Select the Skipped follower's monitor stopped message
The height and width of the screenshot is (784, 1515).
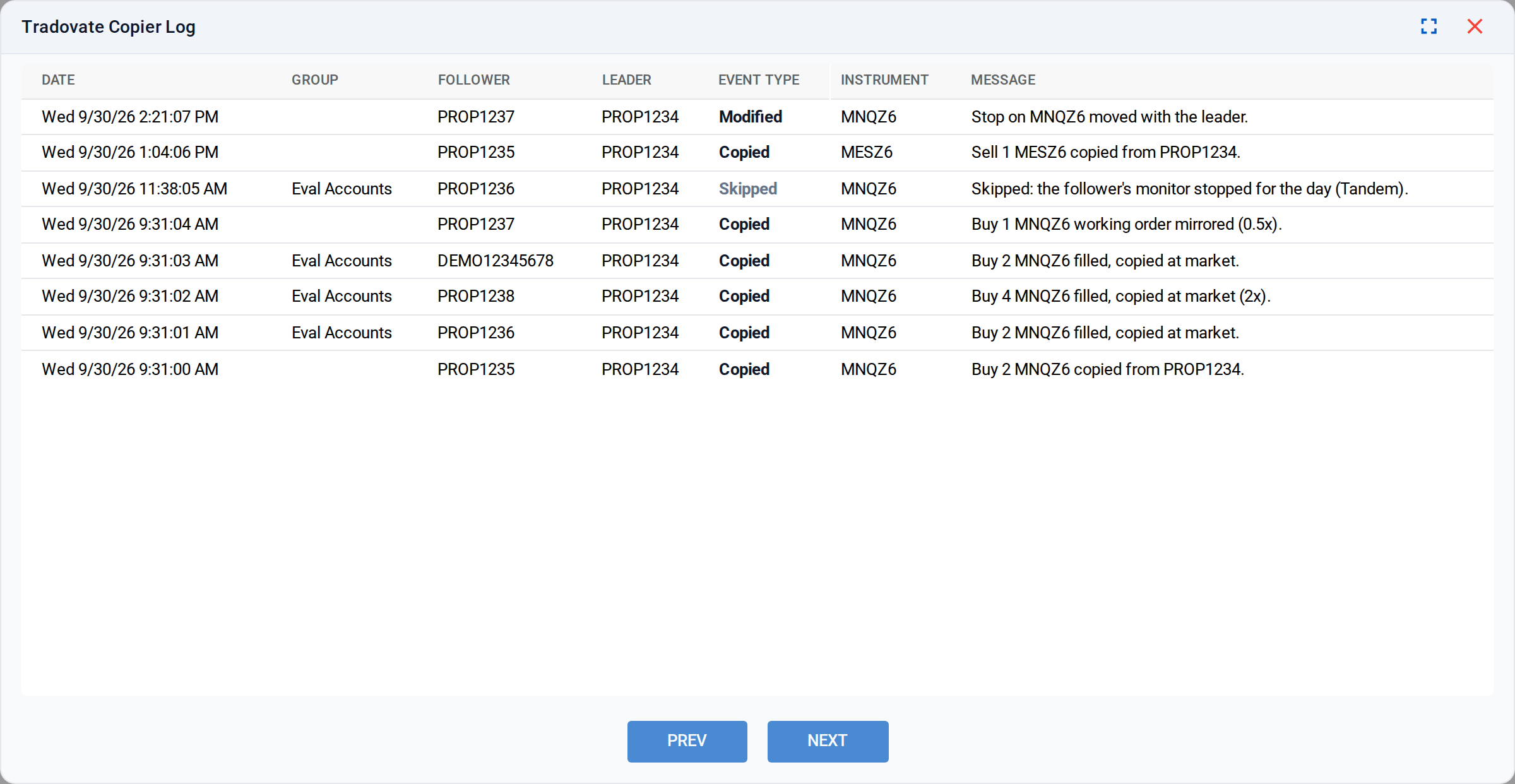1190,189
